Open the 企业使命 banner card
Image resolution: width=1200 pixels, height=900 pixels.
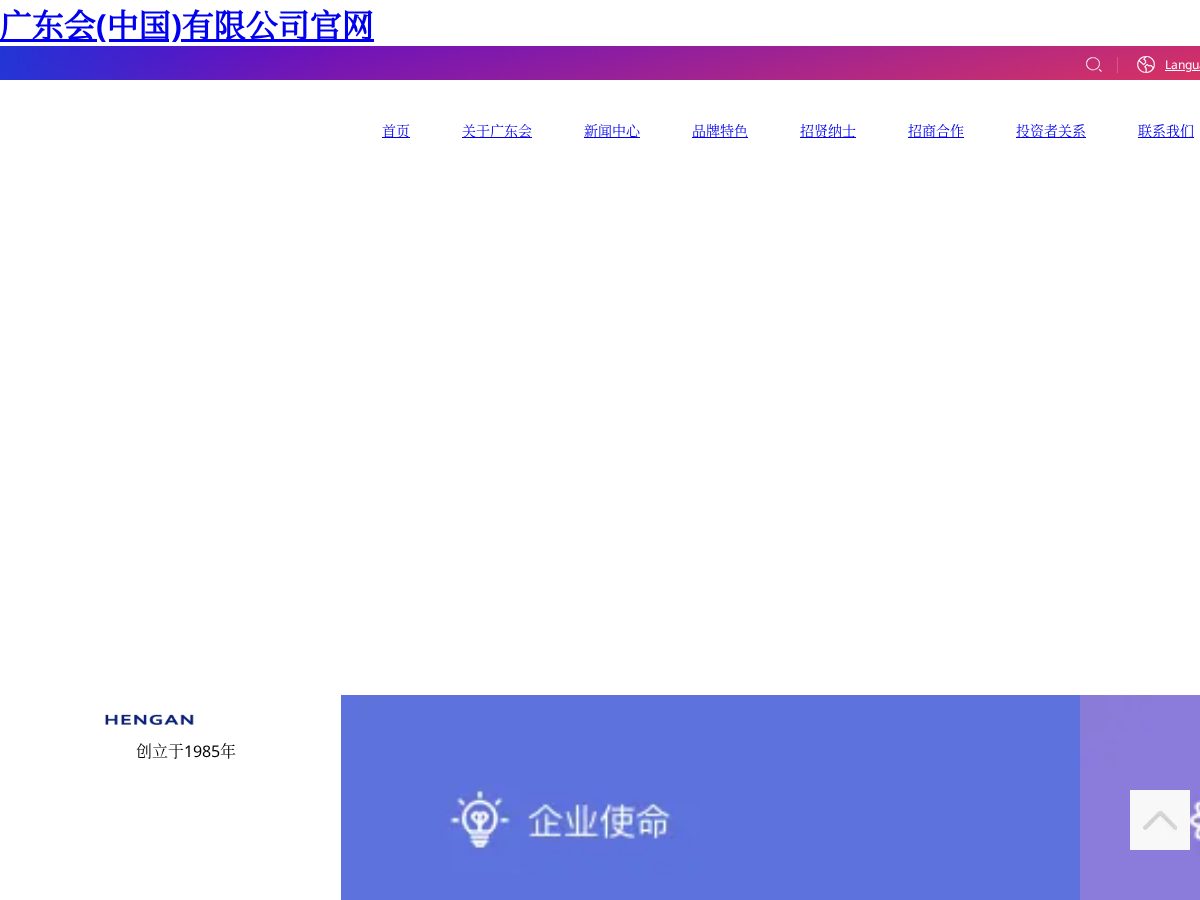pyautogui.click(x=710, y=797)
